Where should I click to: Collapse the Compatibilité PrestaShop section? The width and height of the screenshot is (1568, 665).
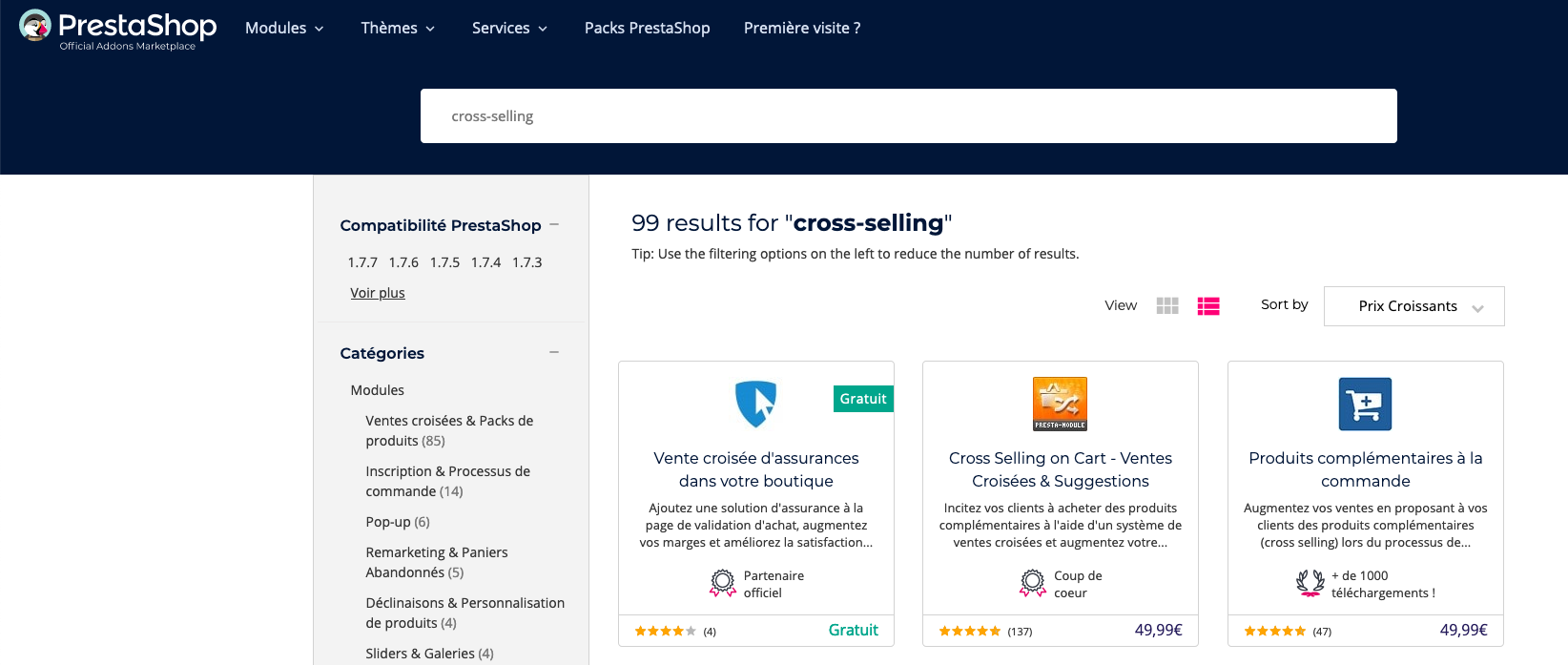pyautogui.click(x=554, y=225)
